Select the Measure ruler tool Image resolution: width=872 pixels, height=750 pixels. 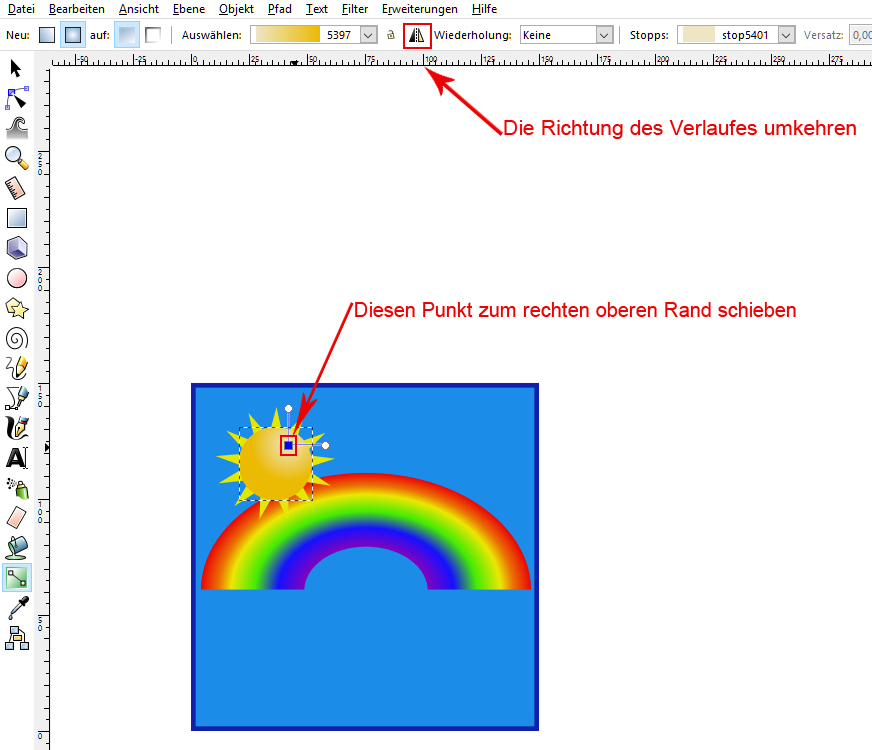click(x=17, y=188)
